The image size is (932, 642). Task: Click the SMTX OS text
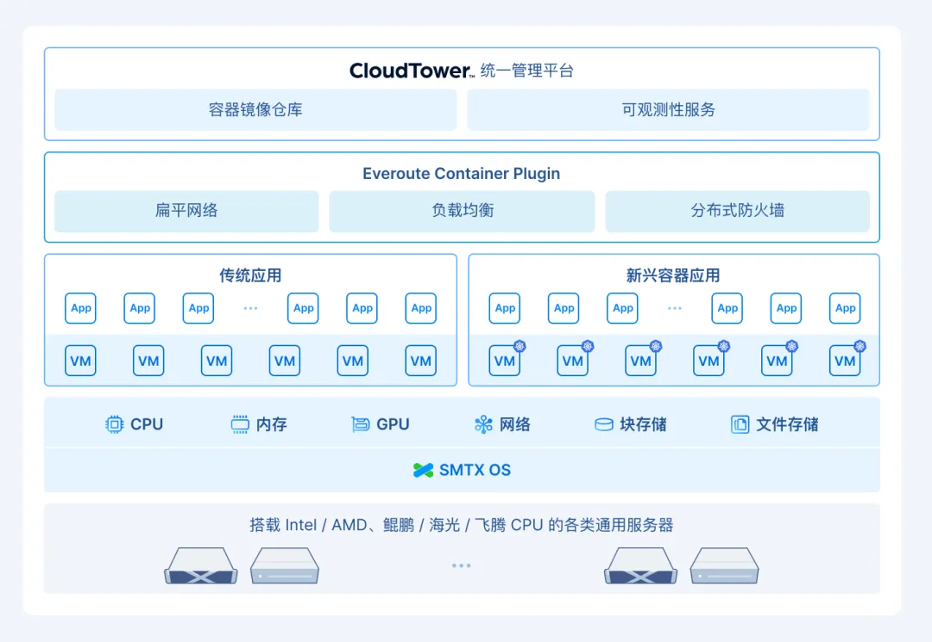click(475, 470)
